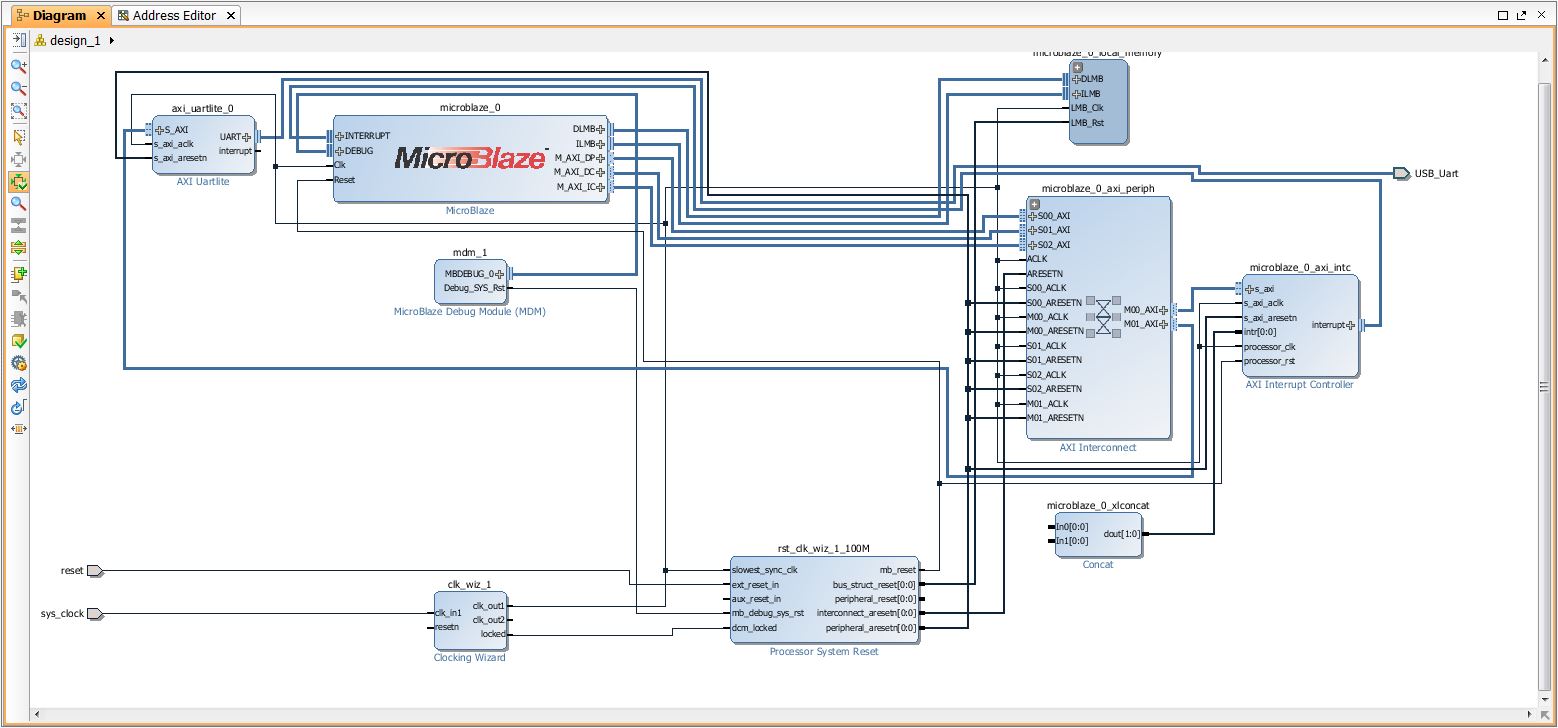Click the Expand All toolbar icon
Image resolution: width=1558 pixels, height=728 pixels.
point(18,248)
